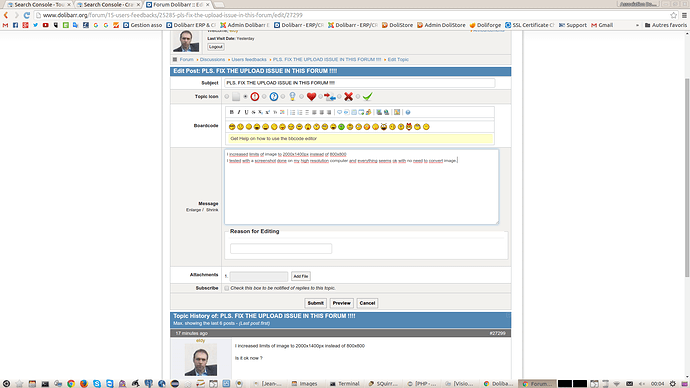690x388 pixels.
Task: Open the Autres favoris bookmarks folder
Action: [x=665, y=25]
